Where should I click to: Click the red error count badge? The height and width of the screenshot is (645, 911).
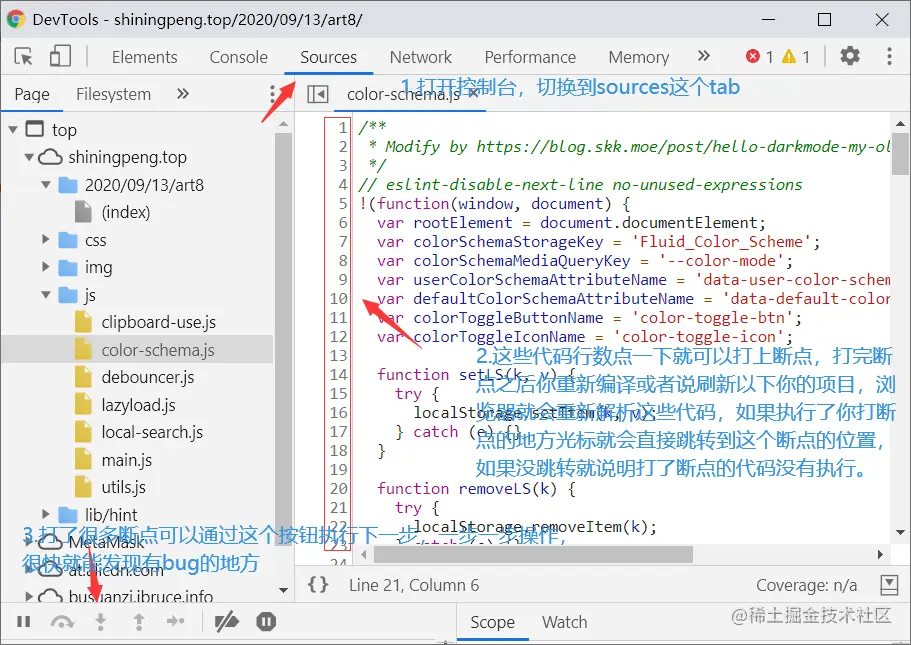(759, 56)
